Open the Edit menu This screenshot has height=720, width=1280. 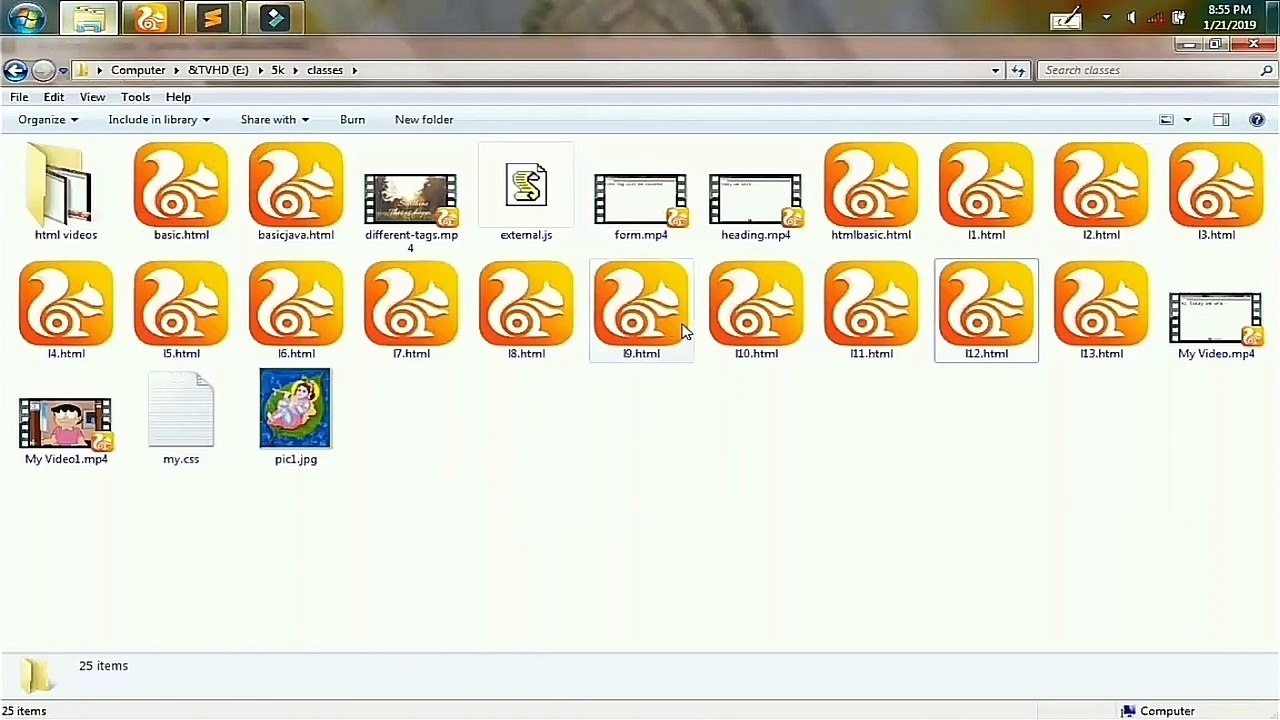54,97
